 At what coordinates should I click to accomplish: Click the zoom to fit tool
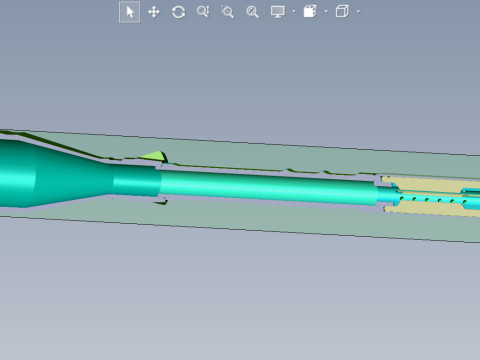[252, 12]
